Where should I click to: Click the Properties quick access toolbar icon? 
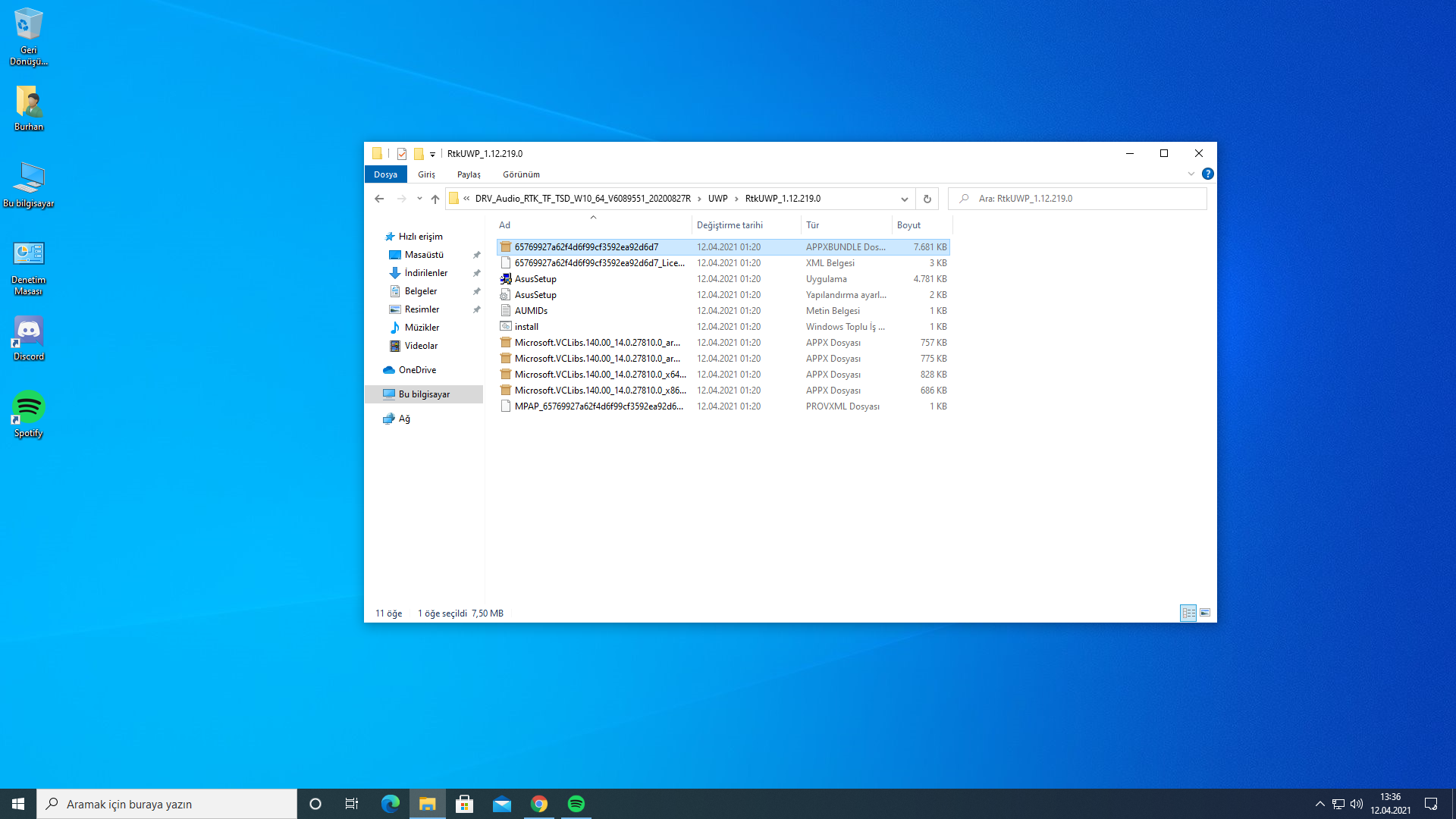pyautogui.click(x=402, y=154)
